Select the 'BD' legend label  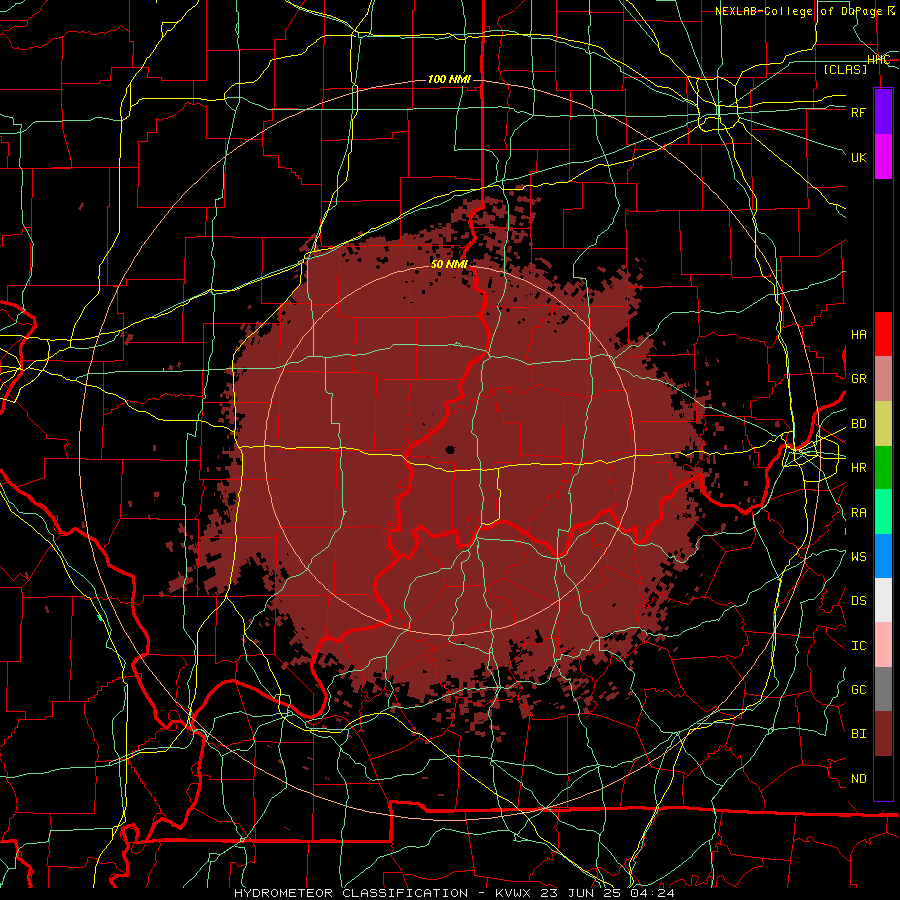[x=858, y=424]
